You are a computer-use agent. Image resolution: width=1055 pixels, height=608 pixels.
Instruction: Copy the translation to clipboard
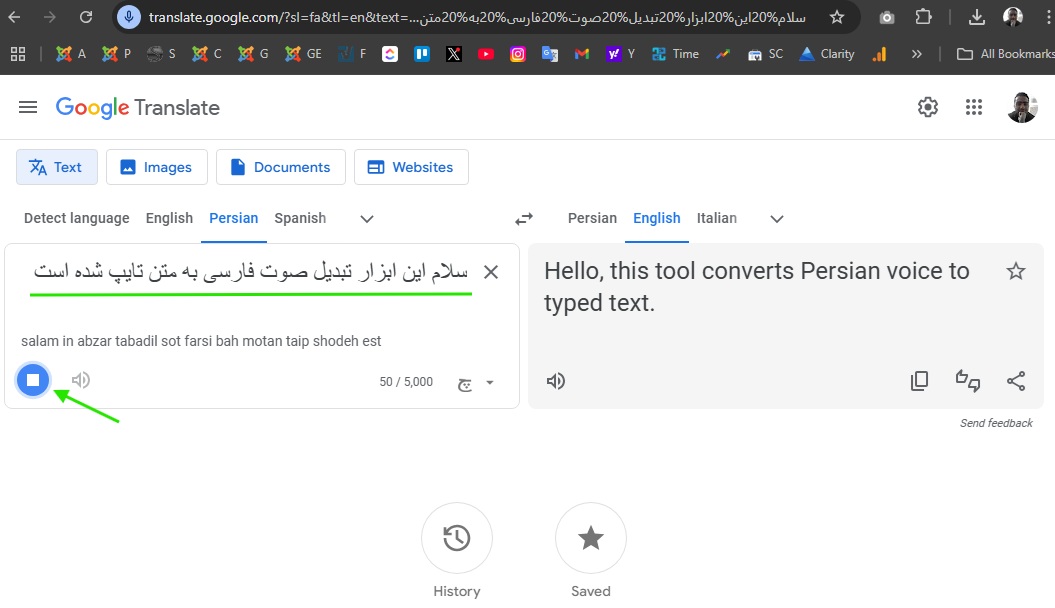pos(919,381)
